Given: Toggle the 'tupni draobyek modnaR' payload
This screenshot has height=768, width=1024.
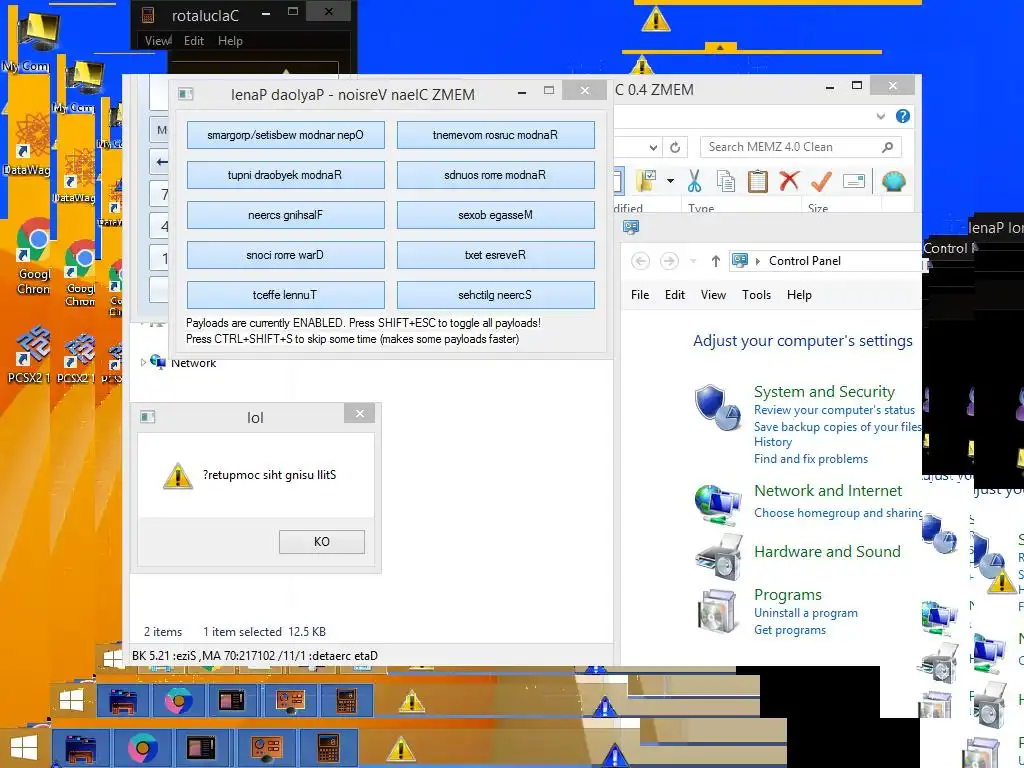Looking at the screenshot, I should 285,175.
